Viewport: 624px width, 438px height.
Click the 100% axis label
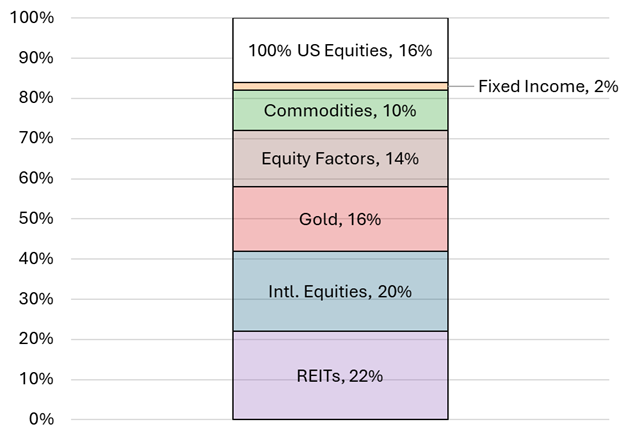[x=34, y=19]
